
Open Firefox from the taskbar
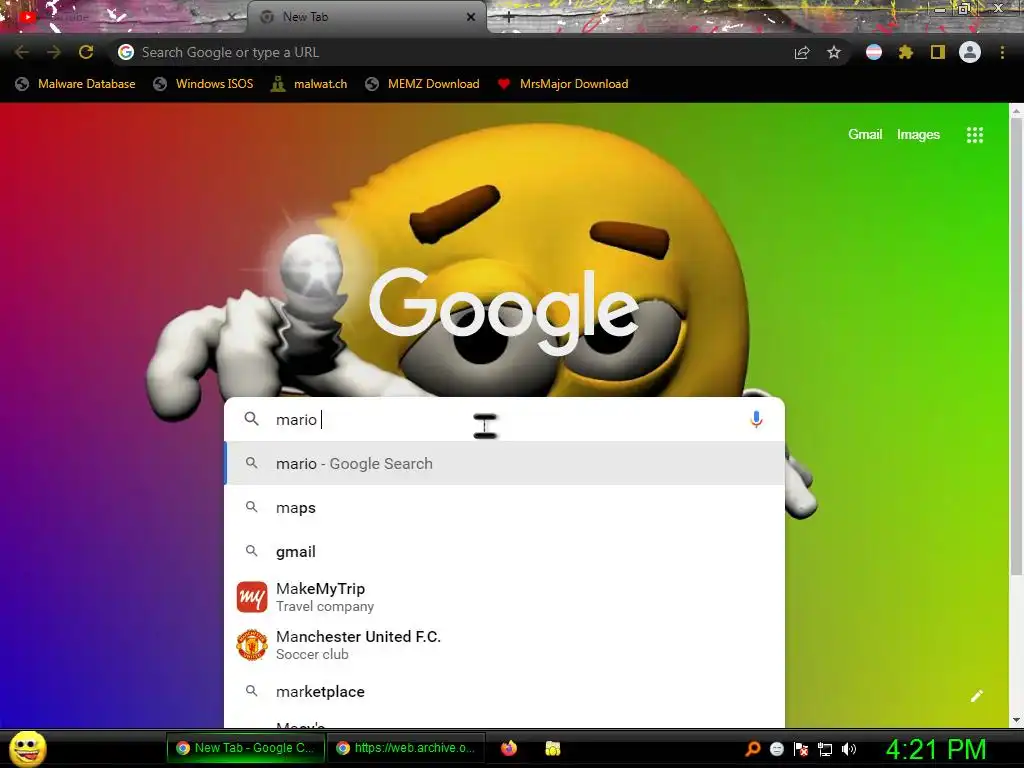point(509,748)
